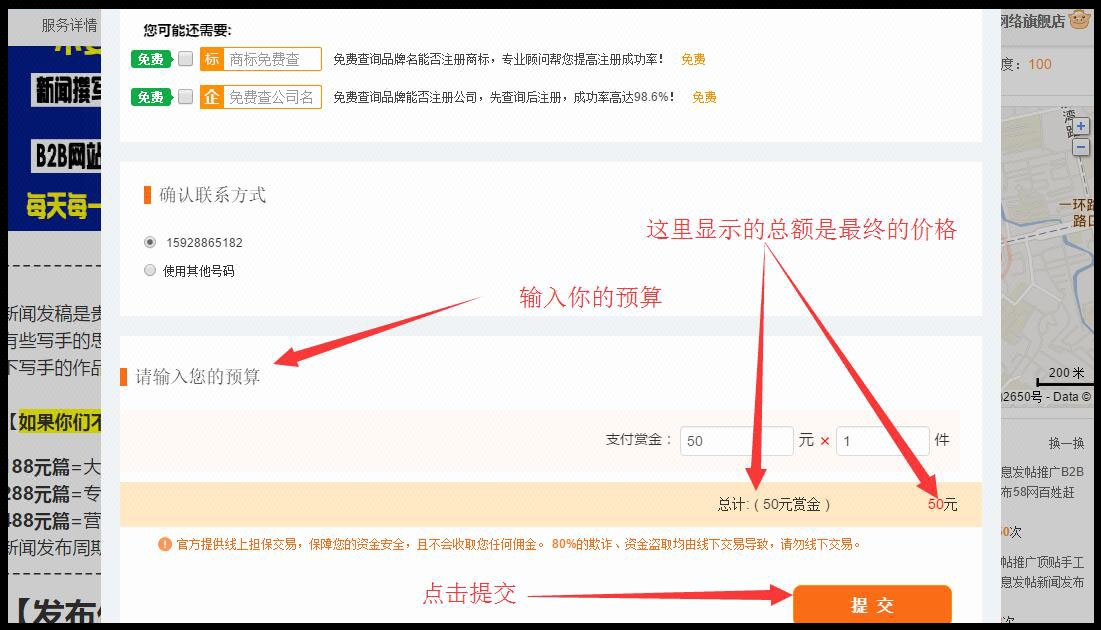Click the map zoom in plus button
Screen dimensions: 1101x630
click(x=1081, y=127)
